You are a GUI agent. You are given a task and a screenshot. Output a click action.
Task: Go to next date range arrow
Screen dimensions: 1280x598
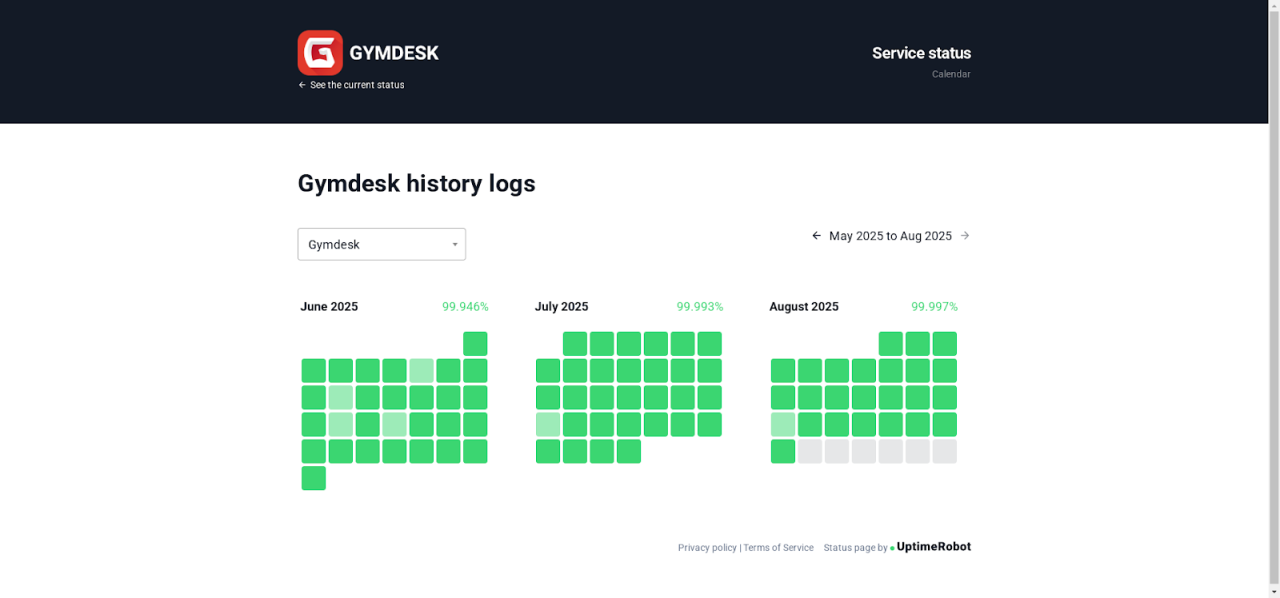pos(965,236)
